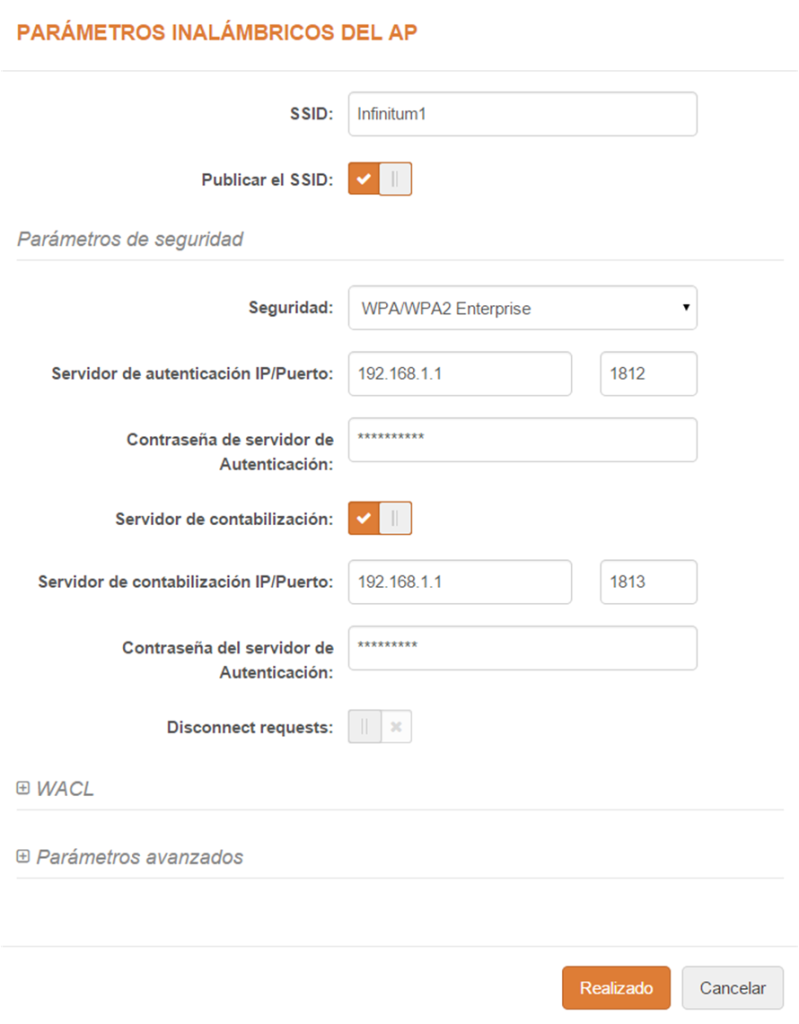Click the checkmark icon on Servidor de contabilización switch
The image size is (799, 1024).
[365, 518]
